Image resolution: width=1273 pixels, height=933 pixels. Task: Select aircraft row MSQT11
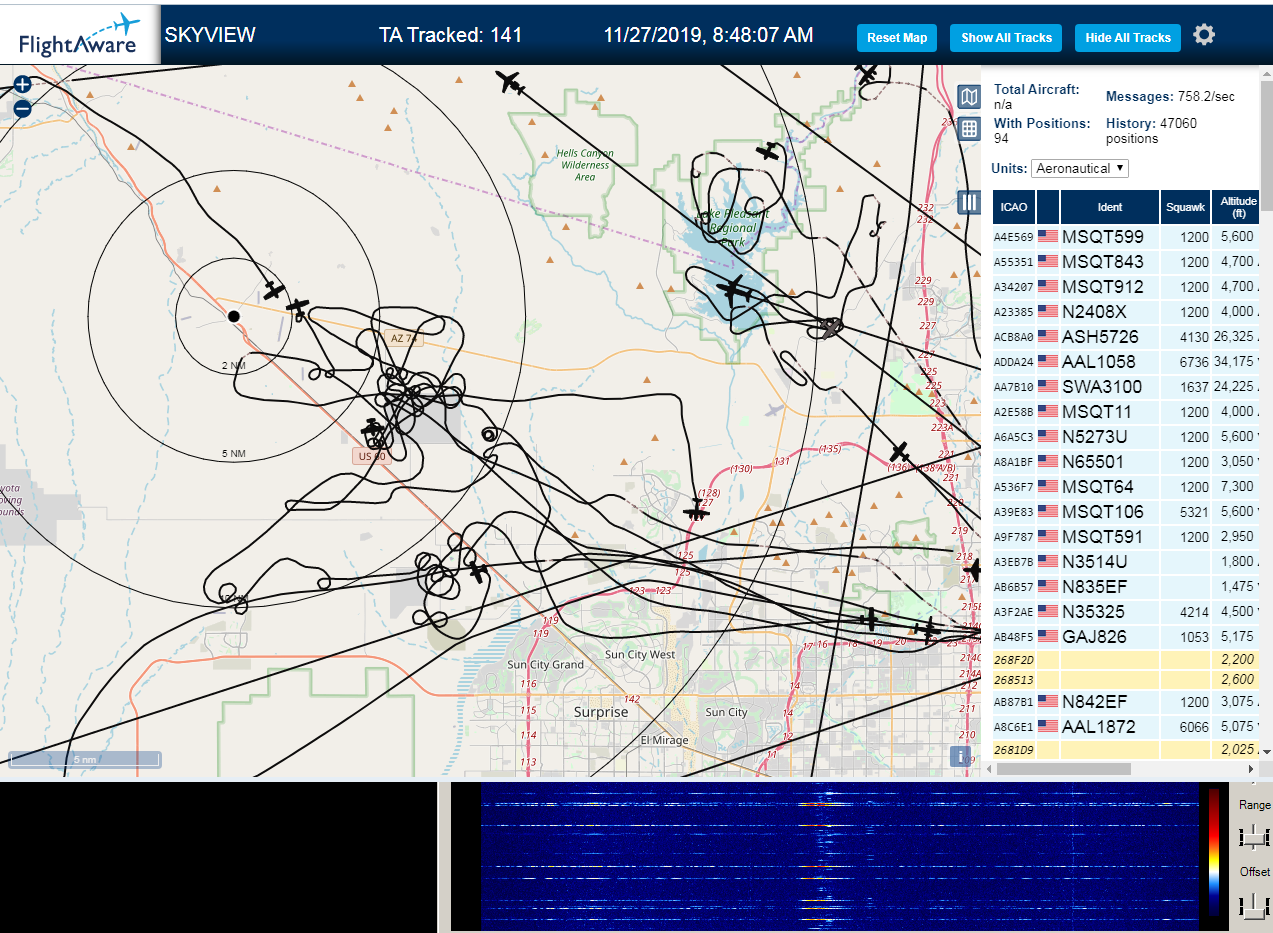tap(1126, 412)
